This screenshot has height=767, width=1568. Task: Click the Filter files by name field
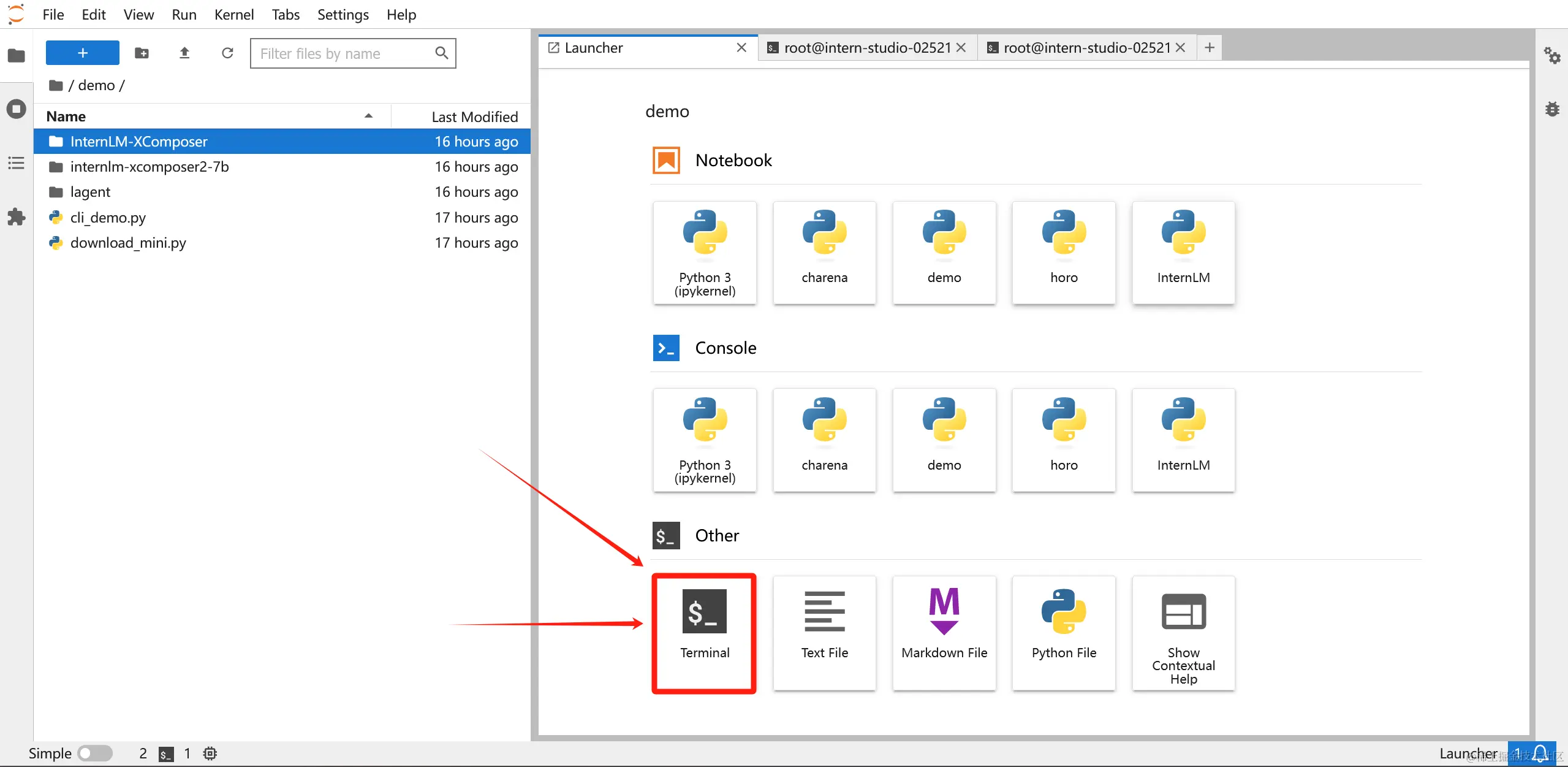pyautogui.click(x=343, y=53)
